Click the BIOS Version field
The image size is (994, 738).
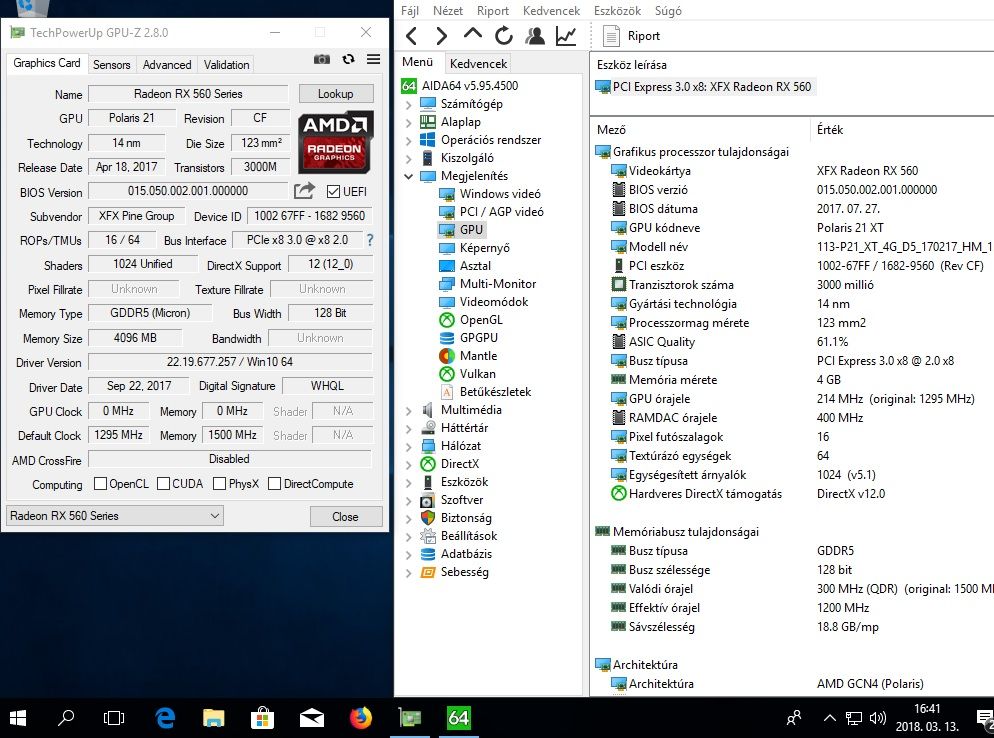pos(188,191)
